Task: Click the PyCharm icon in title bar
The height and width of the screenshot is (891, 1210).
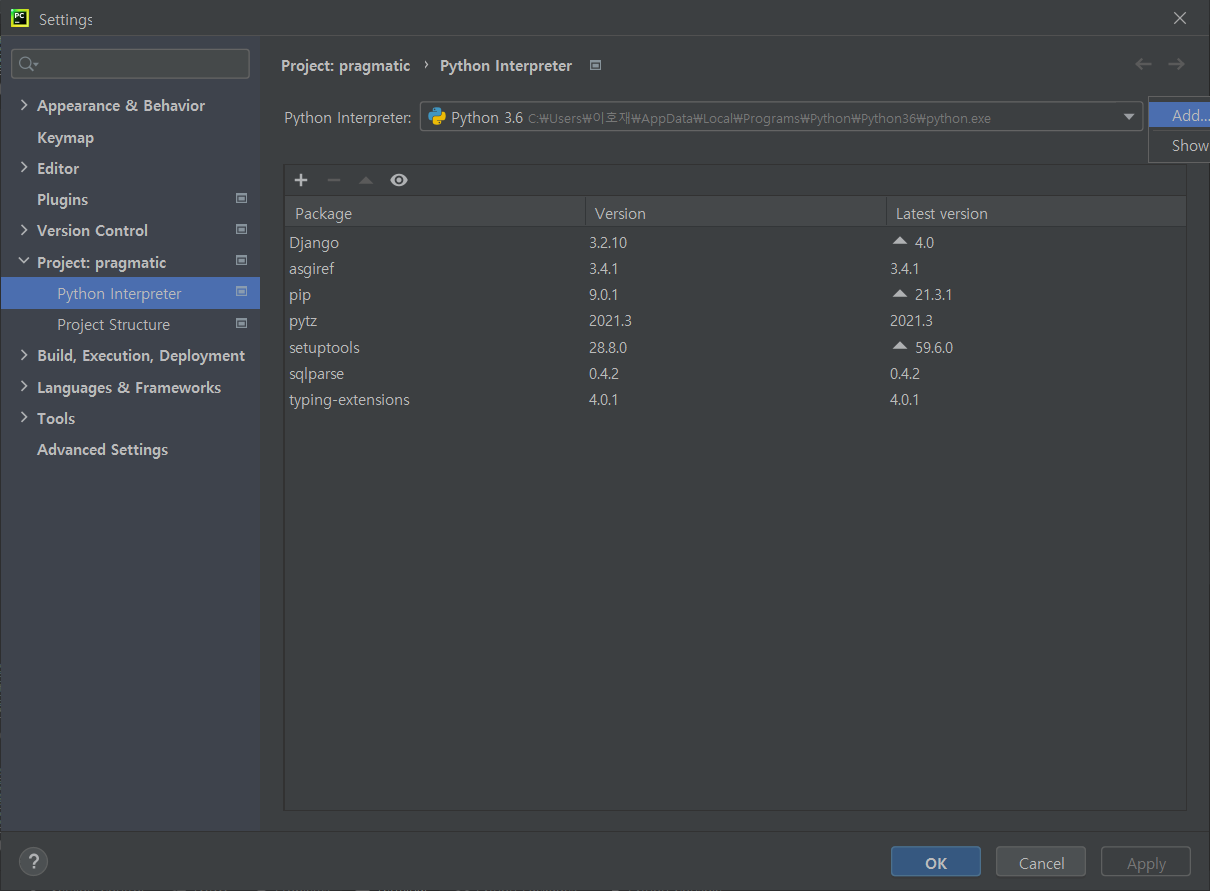Action: (x=19, y=18)
